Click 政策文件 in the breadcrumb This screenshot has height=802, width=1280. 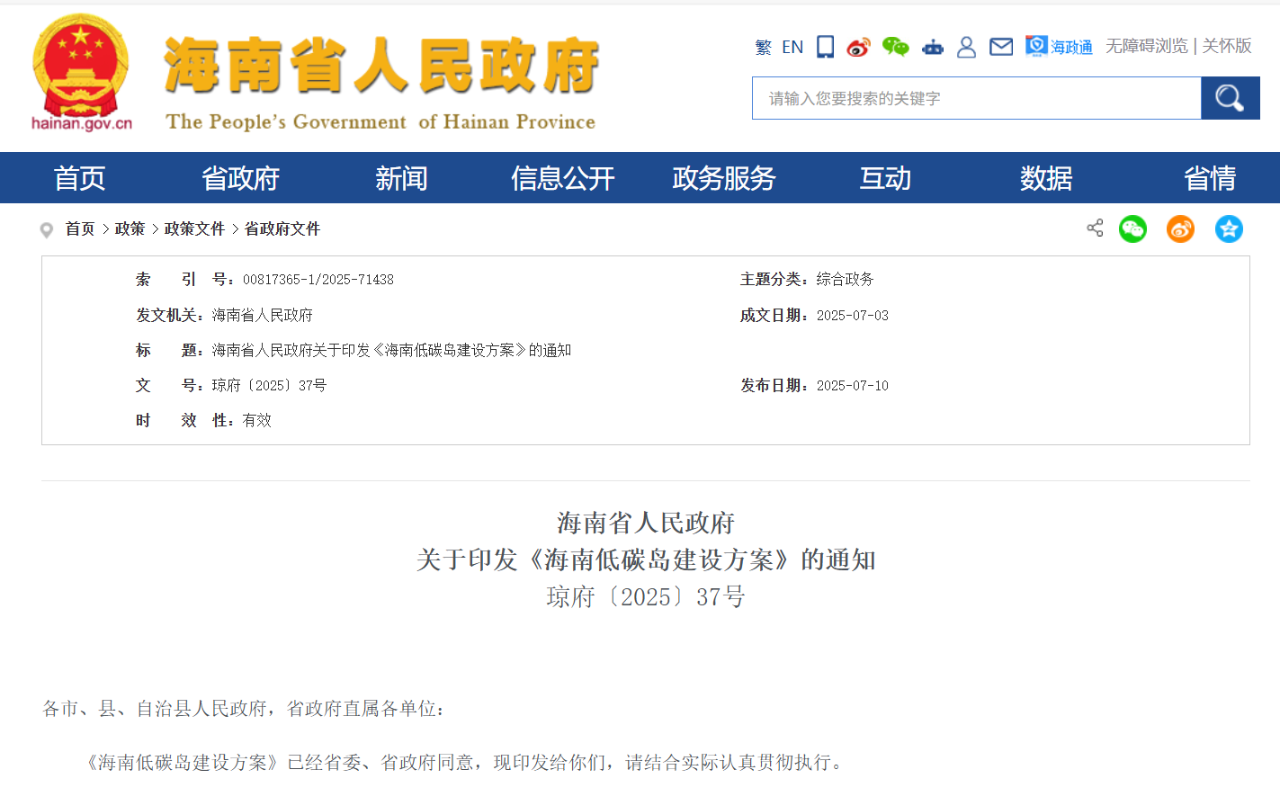point(195,229)
